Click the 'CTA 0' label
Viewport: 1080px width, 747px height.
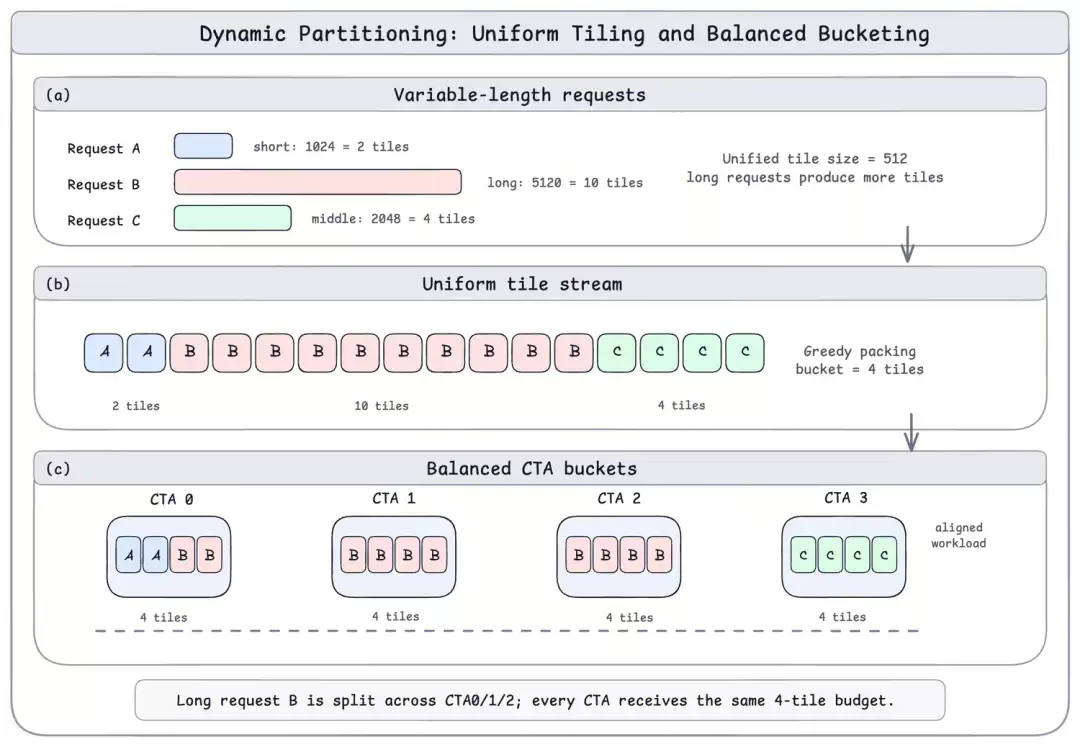point(172,500)
